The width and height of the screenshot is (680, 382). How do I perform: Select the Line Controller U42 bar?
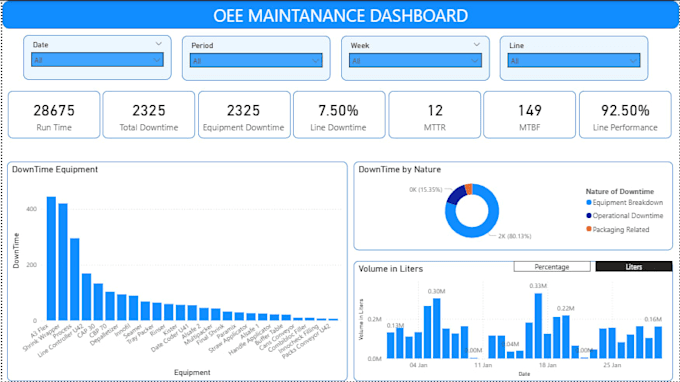pos(86,297)
